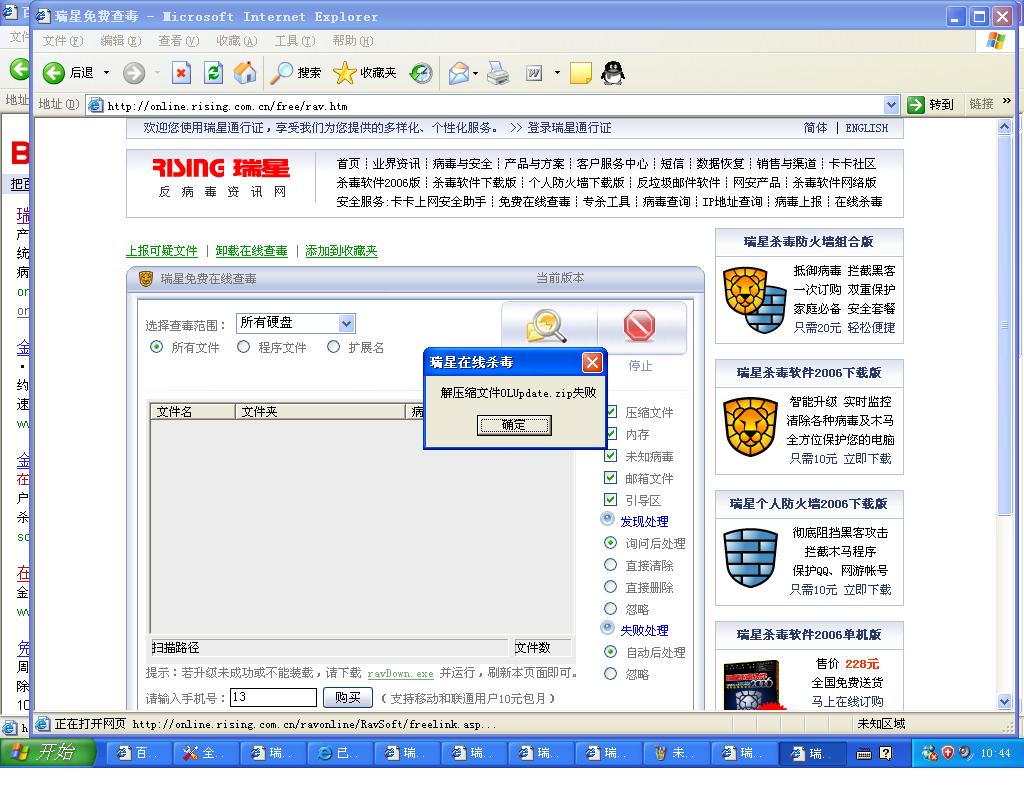Open the 工具(T) menu

pyautogui.click(x=295, y=41)
